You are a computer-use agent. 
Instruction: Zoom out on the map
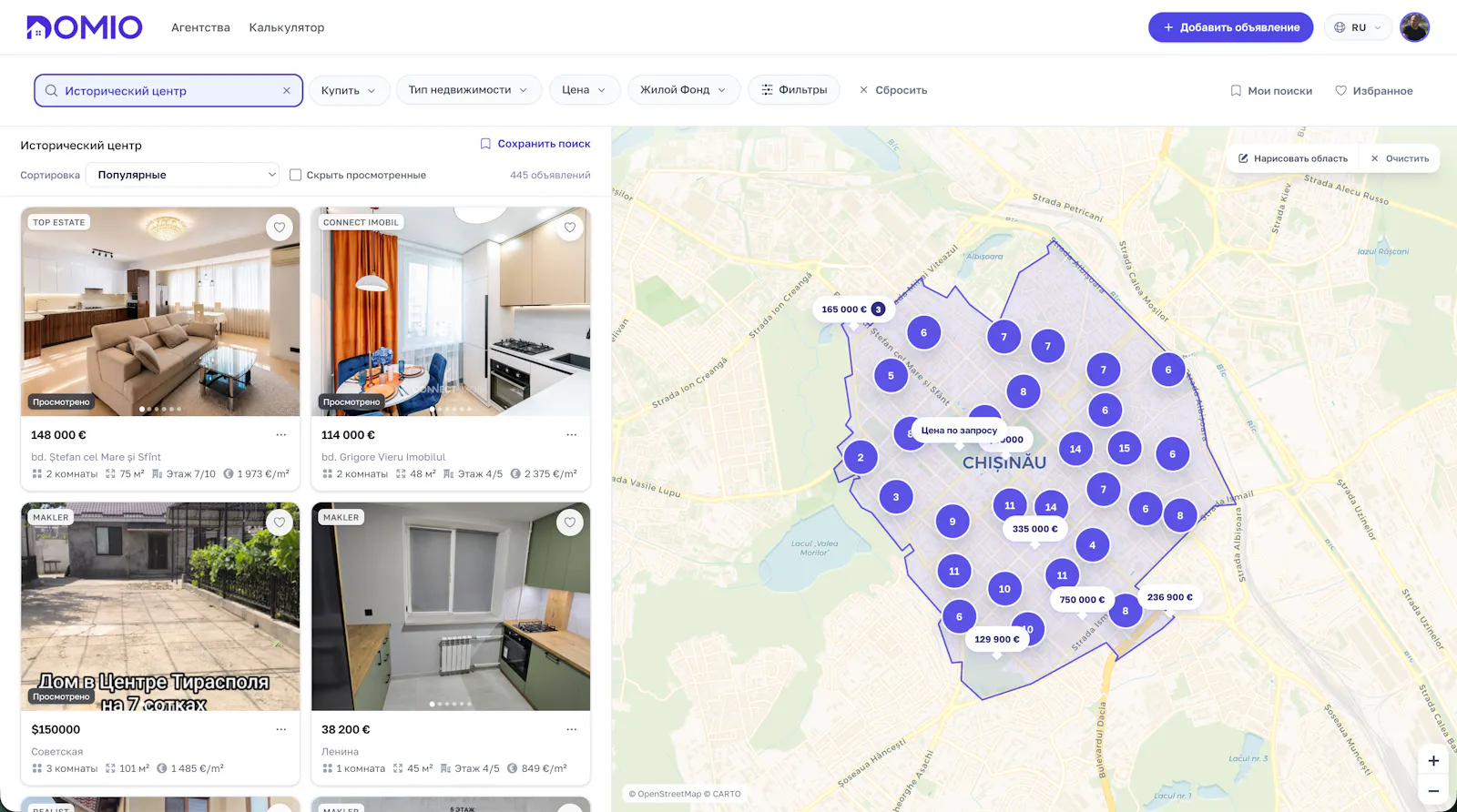tap(1433, 791)
